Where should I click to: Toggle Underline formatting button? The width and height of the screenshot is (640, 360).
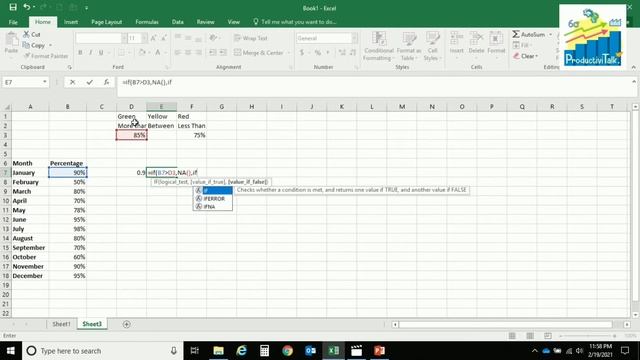point(101,53)
